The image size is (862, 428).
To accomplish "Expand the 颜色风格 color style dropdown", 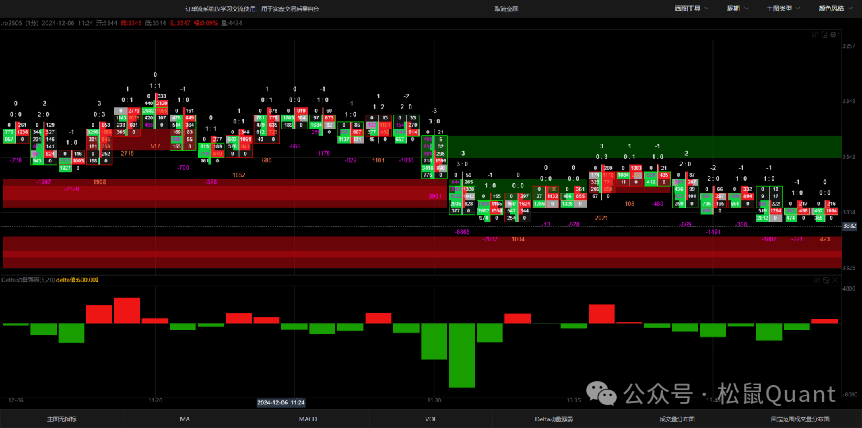I will [x=831, y=8].
